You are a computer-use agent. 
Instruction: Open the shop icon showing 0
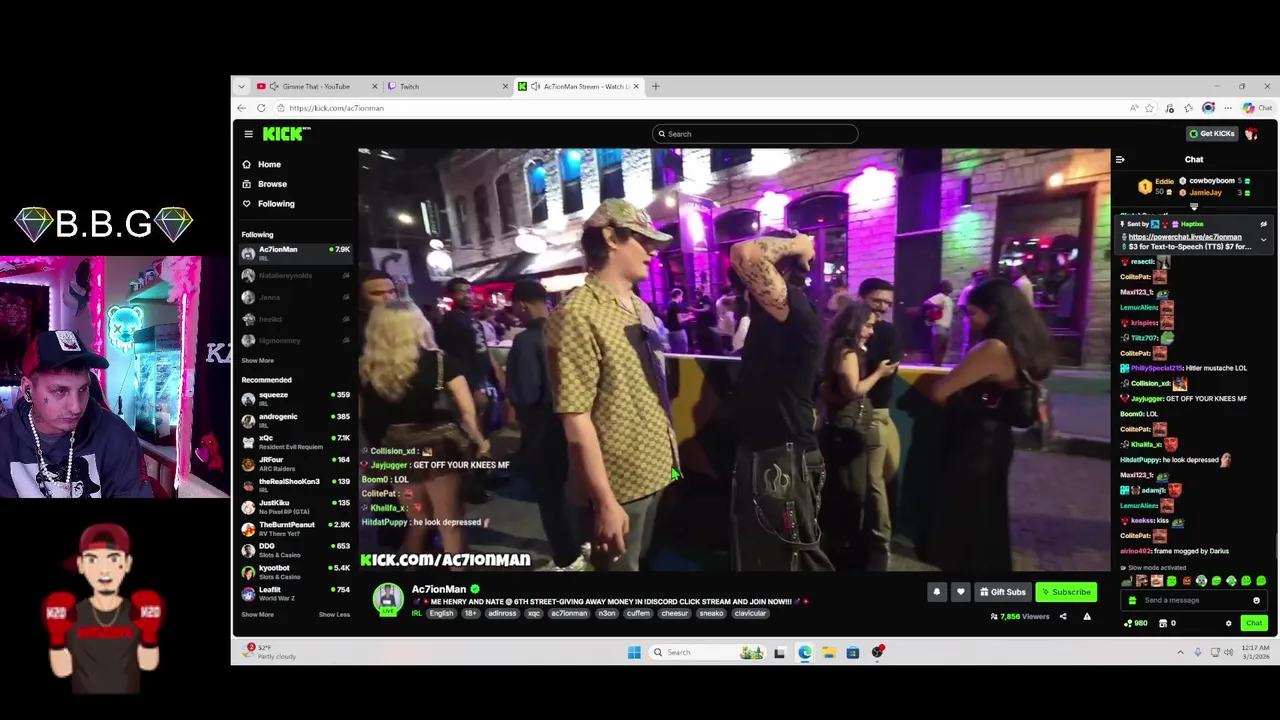click(1167, 623)
